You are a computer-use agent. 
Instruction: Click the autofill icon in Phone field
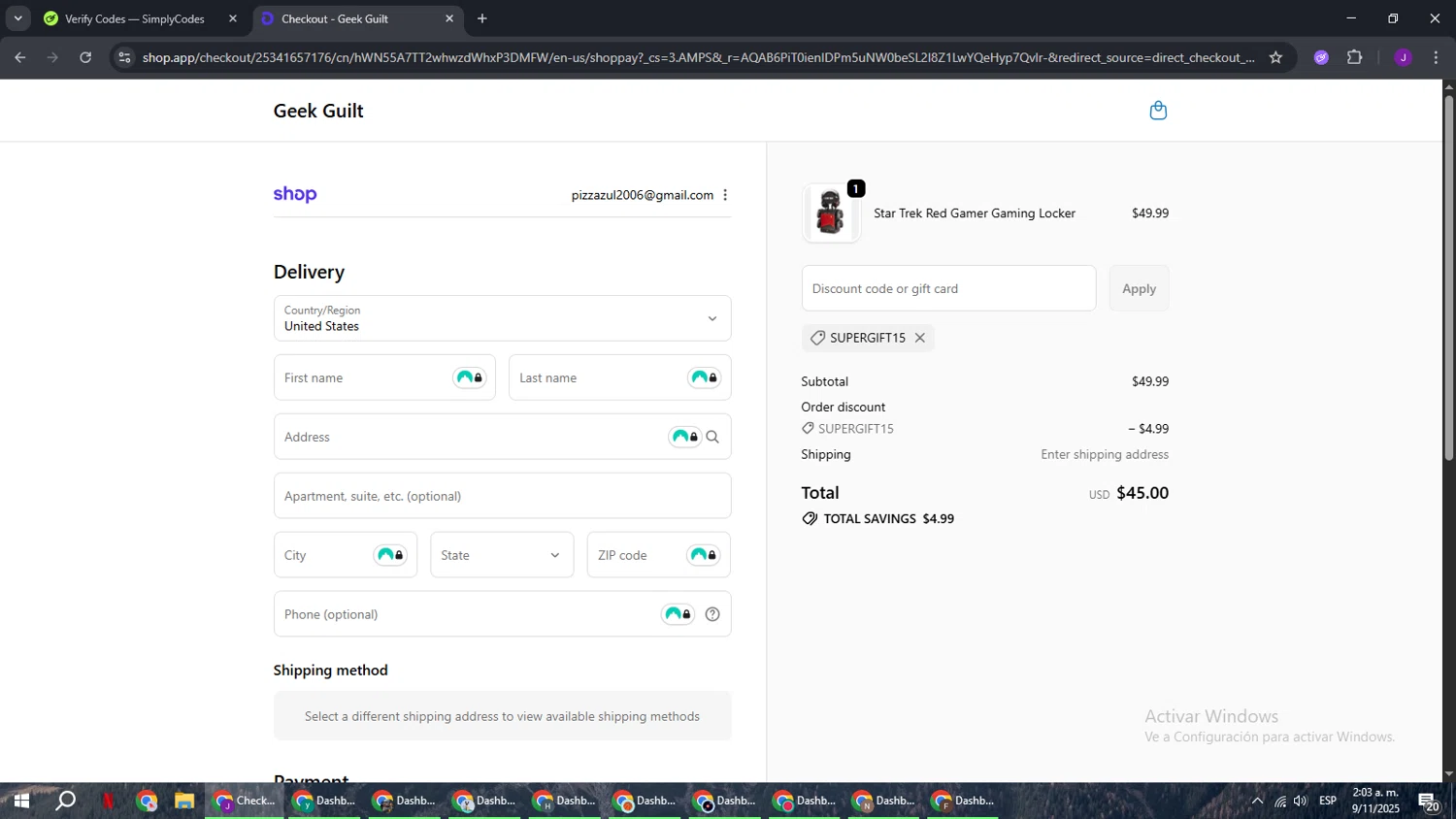coord(678,614)
